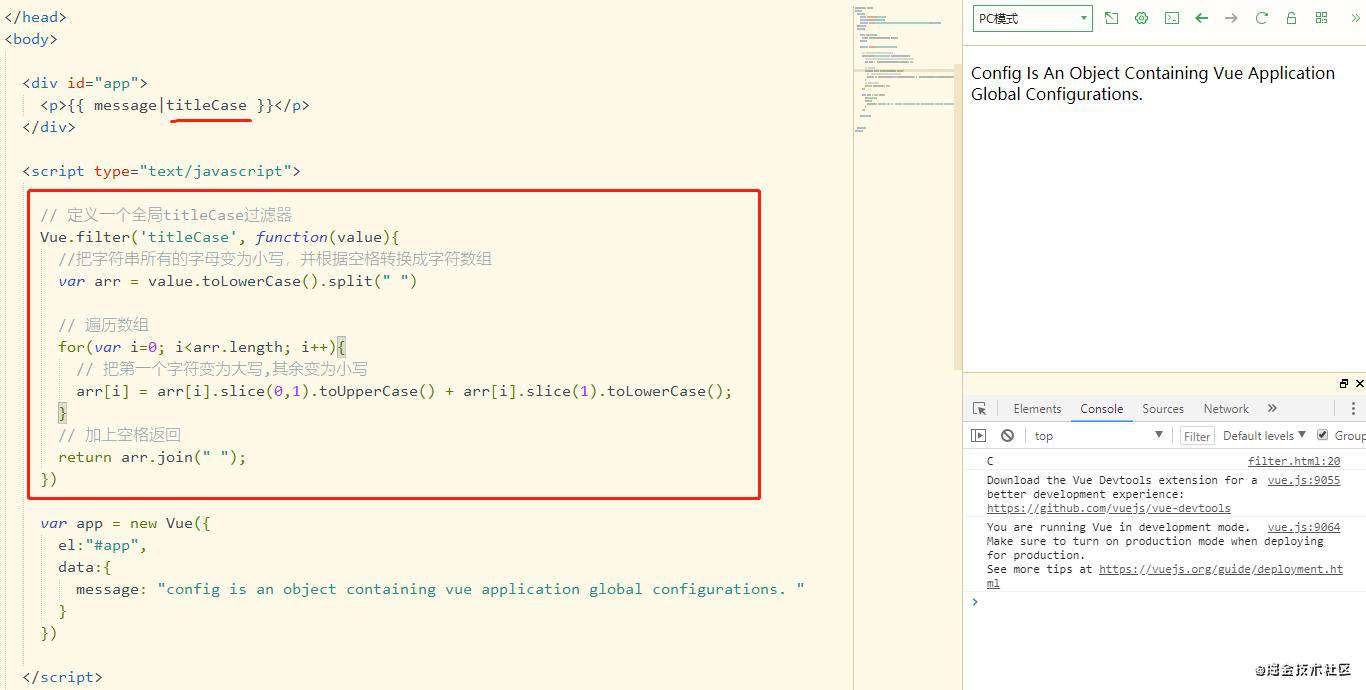Show the QR code for preview
This screenshot has height=690, width=1366.
[1321, 18]
